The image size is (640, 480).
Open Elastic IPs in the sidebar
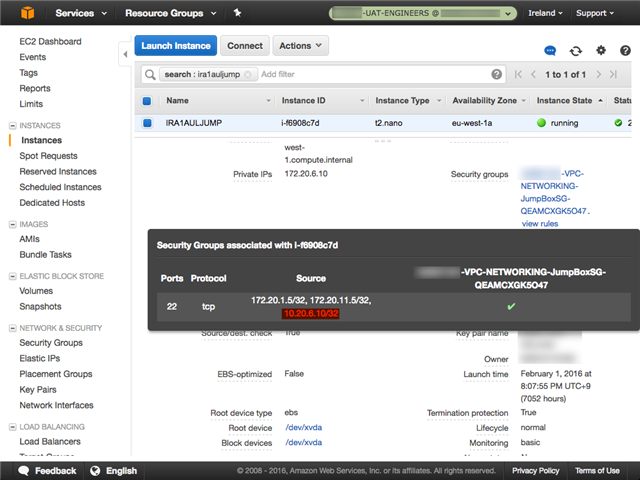pyautogui.click(x=40, y=358)
